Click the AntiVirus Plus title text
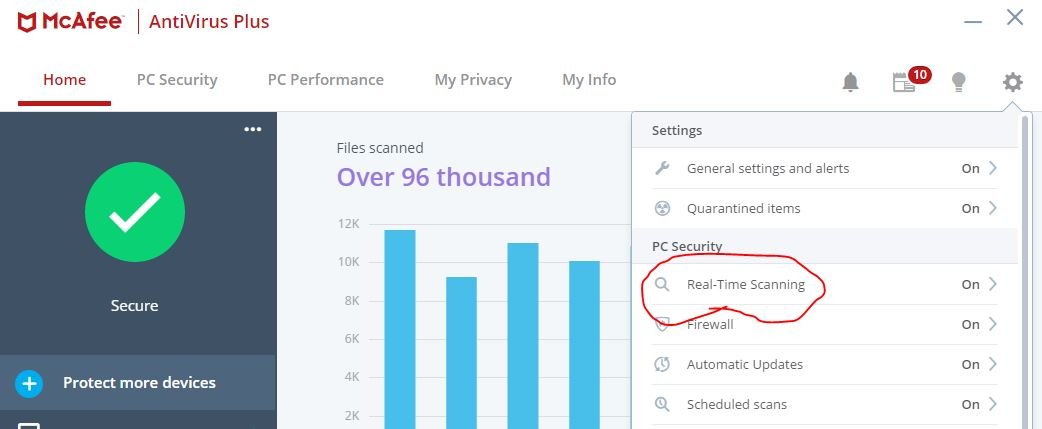 point(209,22)
